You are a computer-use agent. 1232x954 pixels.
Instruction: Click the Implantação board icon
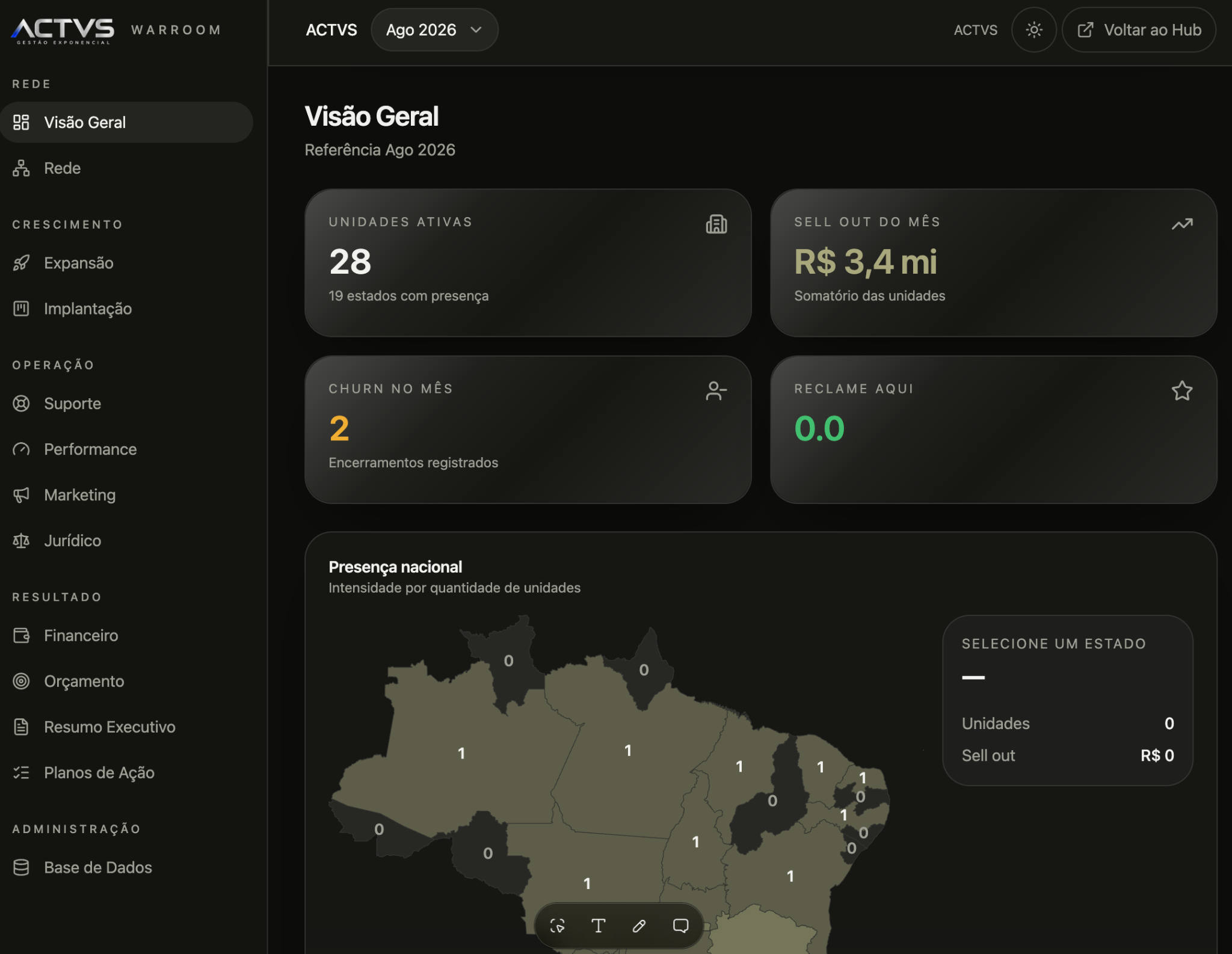(x=21, y=309)
